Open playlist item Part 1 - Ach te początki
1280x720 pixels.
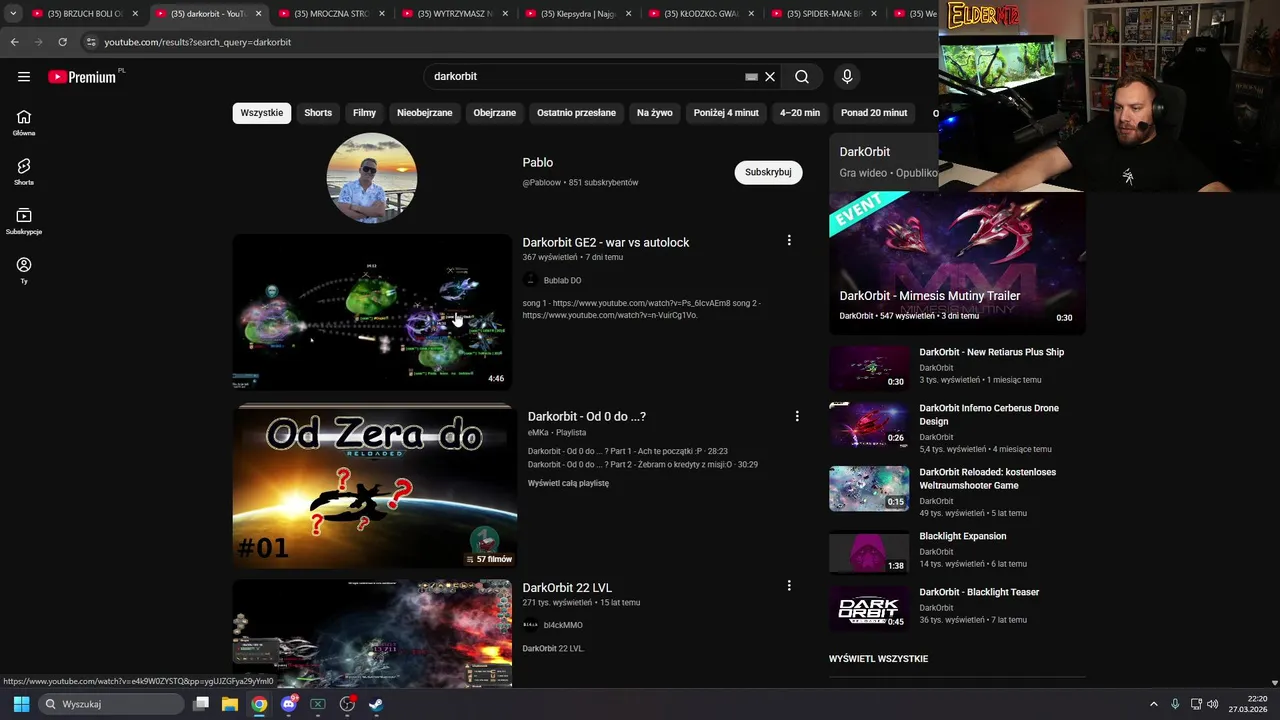(x=628, y=451)
